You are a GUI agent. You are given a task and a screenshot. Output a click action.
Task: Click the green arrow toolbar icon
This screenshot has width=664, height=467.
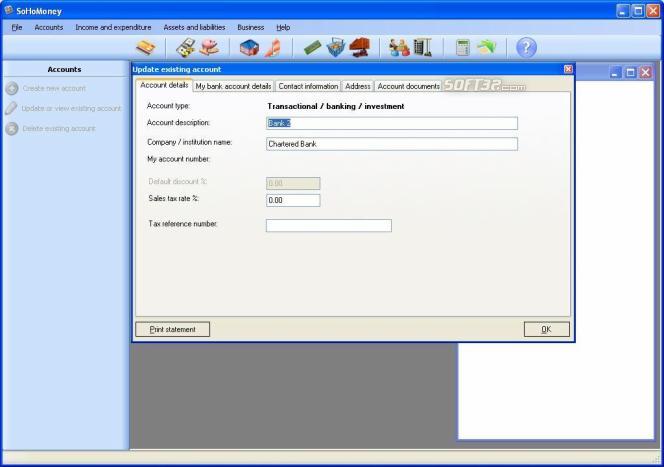[x=486, y=47]
